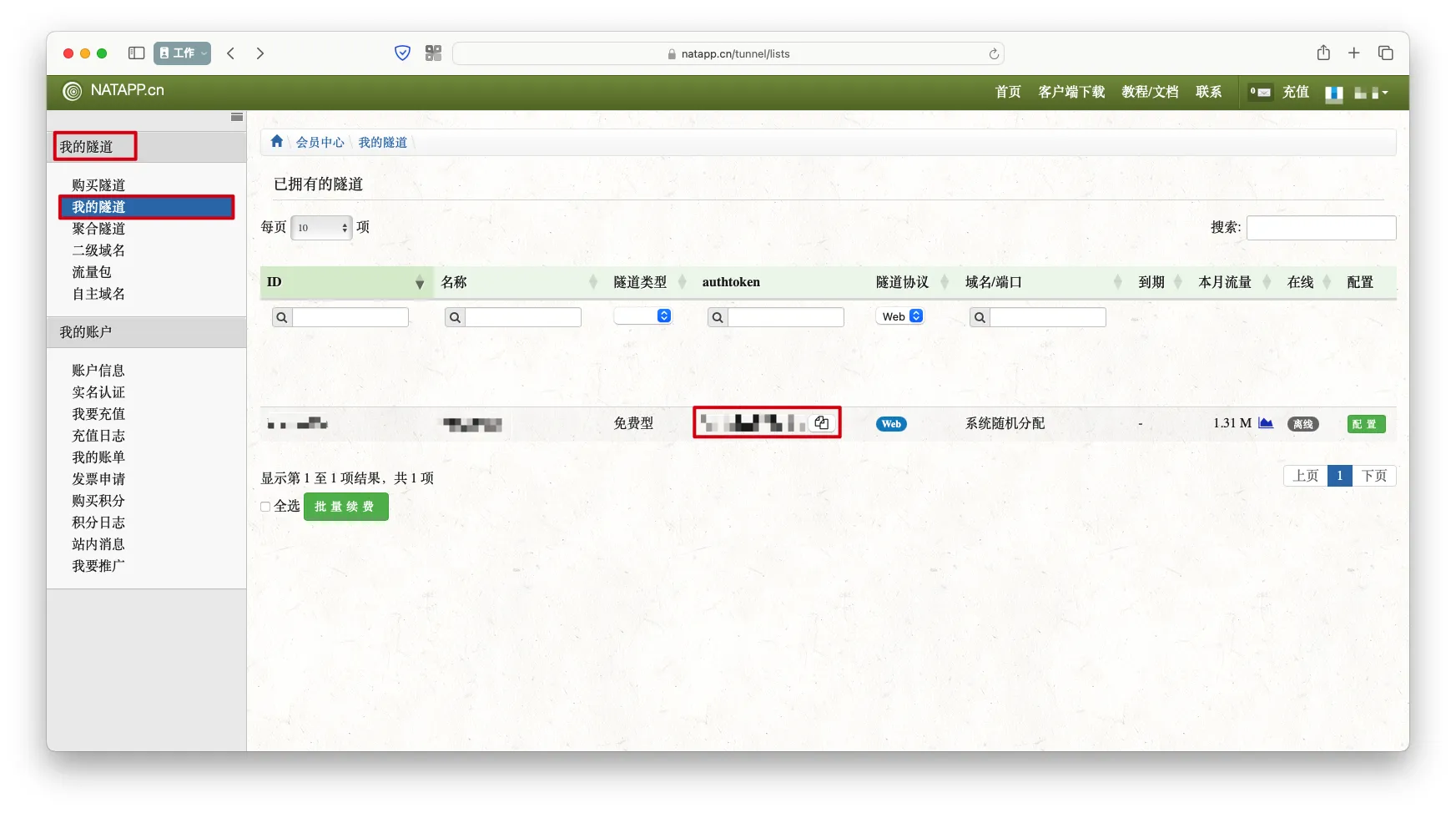This screenshot has width=1456, height=813.
Task: Reload the page with refresh icon
Action: (x=994, y=54)
